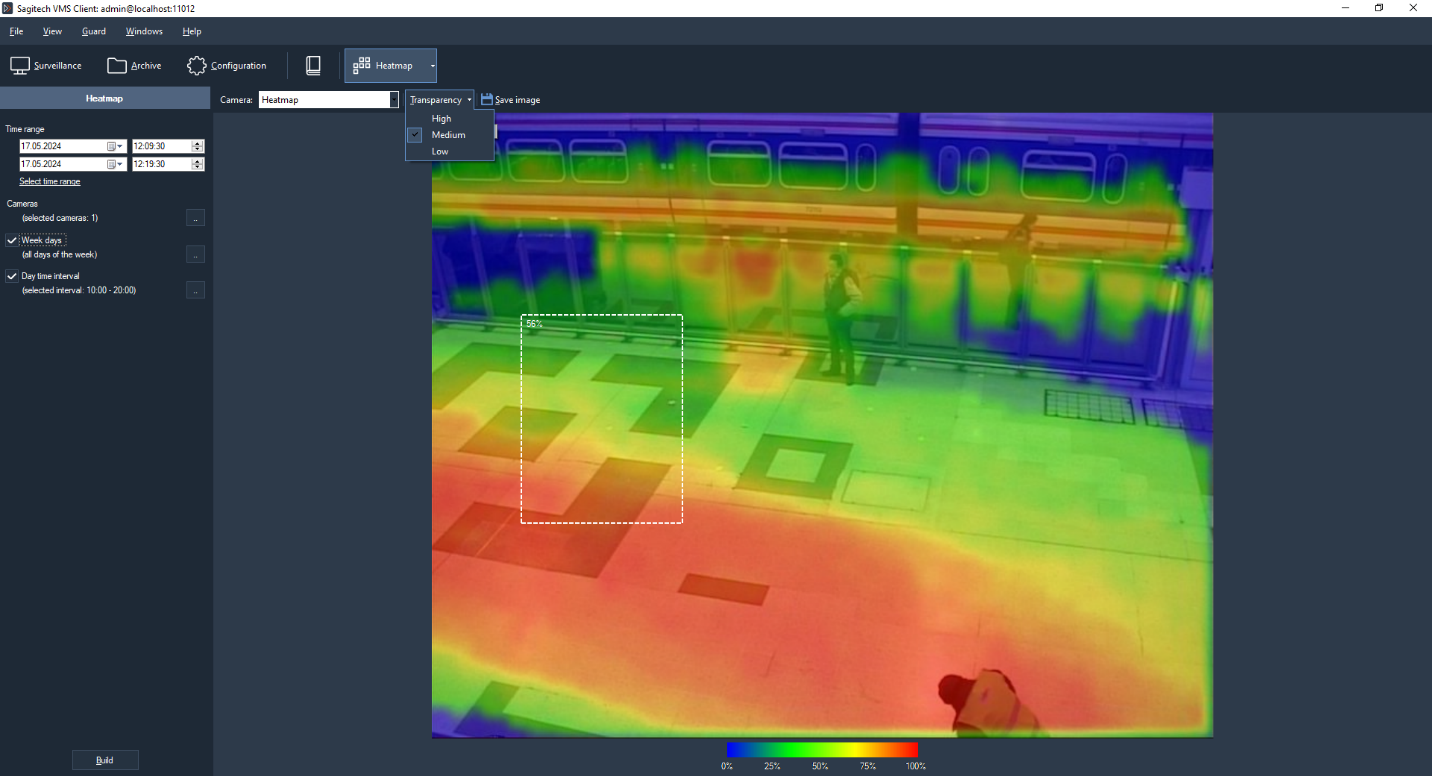Open the start date calendar picker
The width and height of the screenshot is (1432, 776).
coord(115,146)
